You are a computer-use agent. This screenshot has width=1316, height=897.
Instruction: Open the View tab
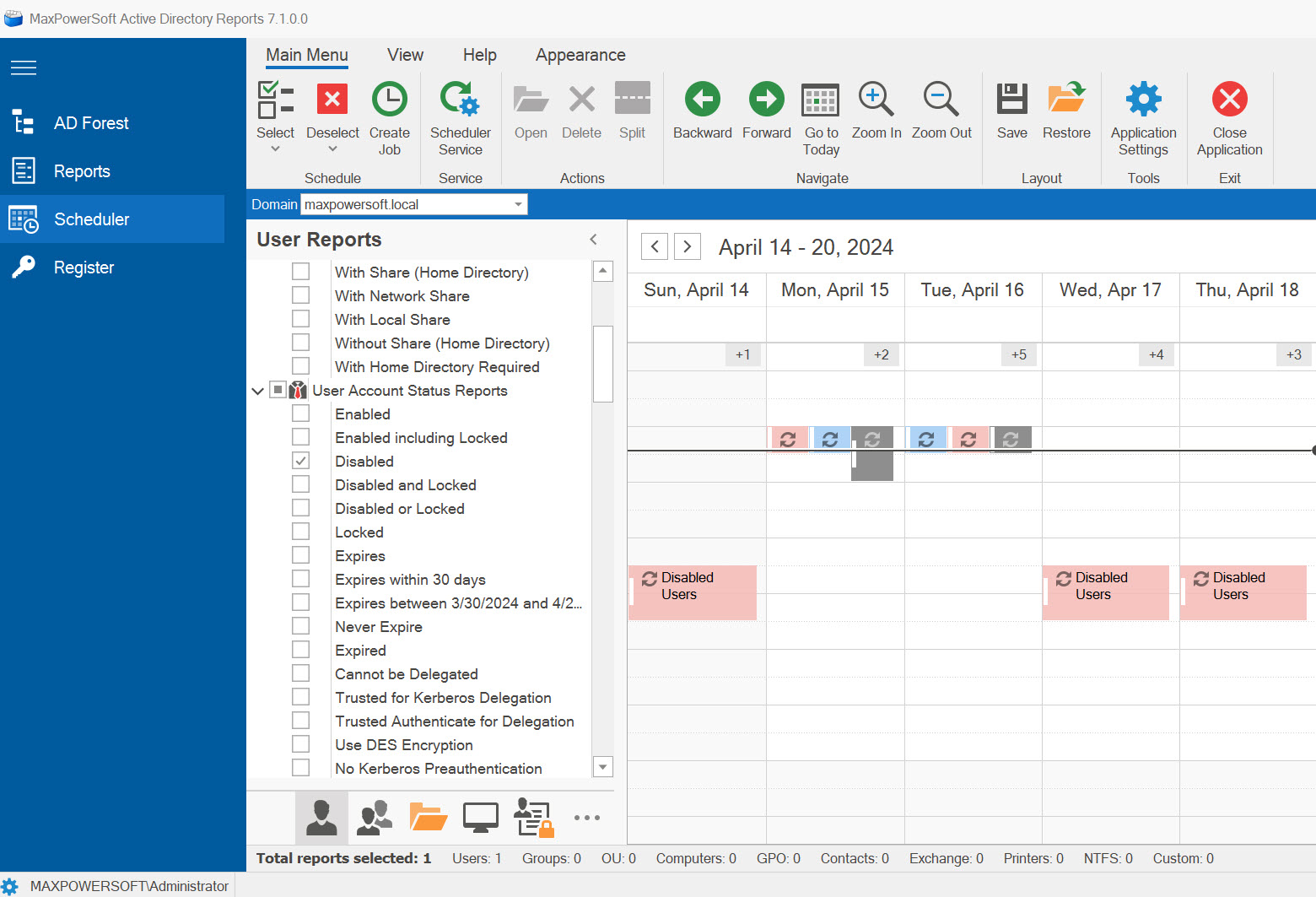[405, 55]
